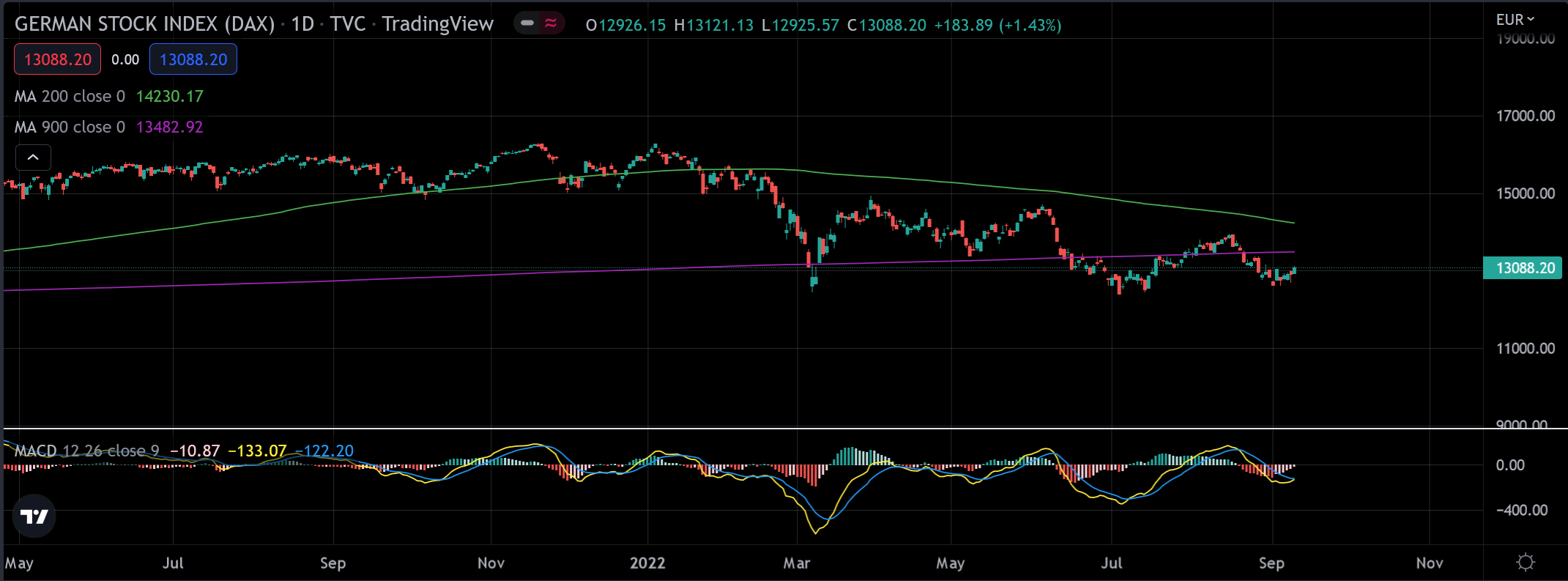Click the pink wavy data-delay icon
The height and width of the screenshot is (581, 1568).
point(551,23)
